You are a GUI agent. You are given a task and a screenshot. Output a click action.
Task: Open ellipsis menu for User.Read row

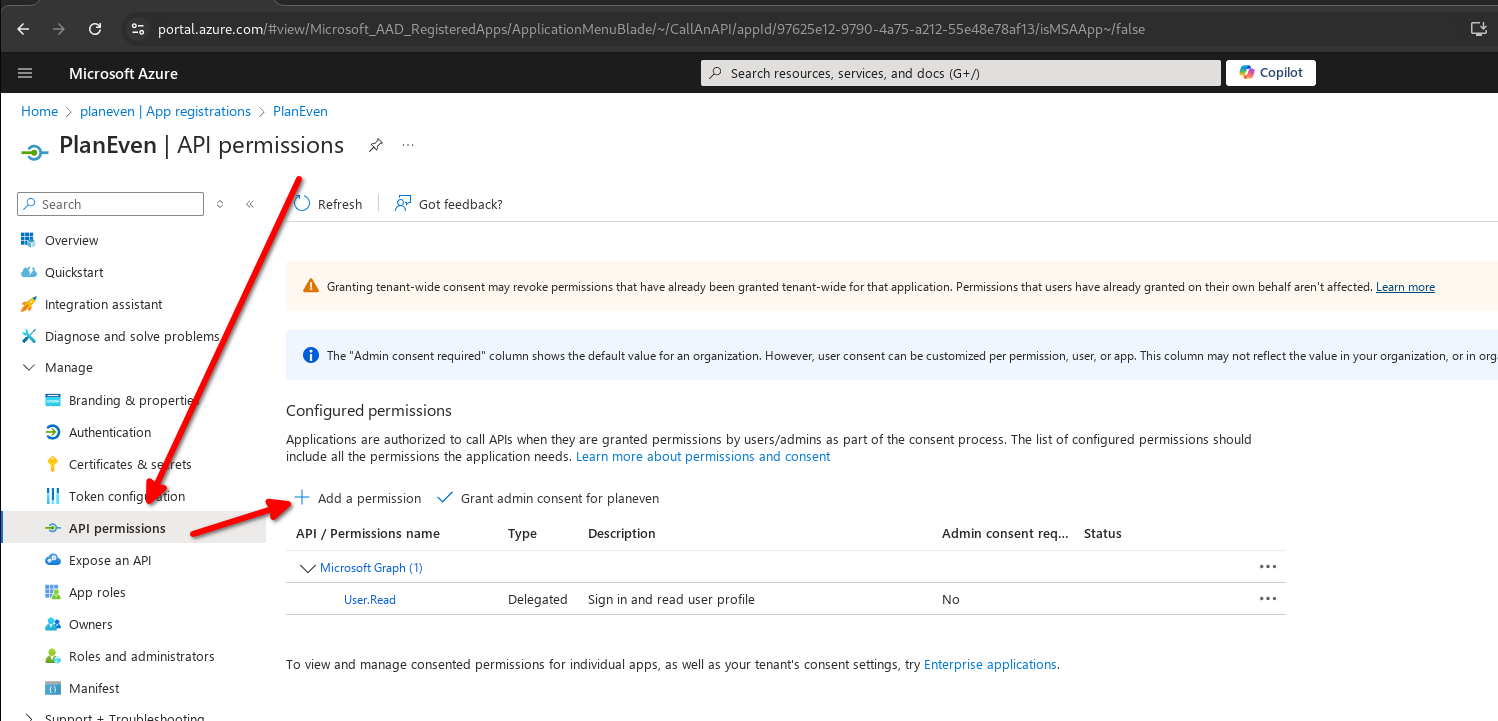click(x=1268, y=599)
